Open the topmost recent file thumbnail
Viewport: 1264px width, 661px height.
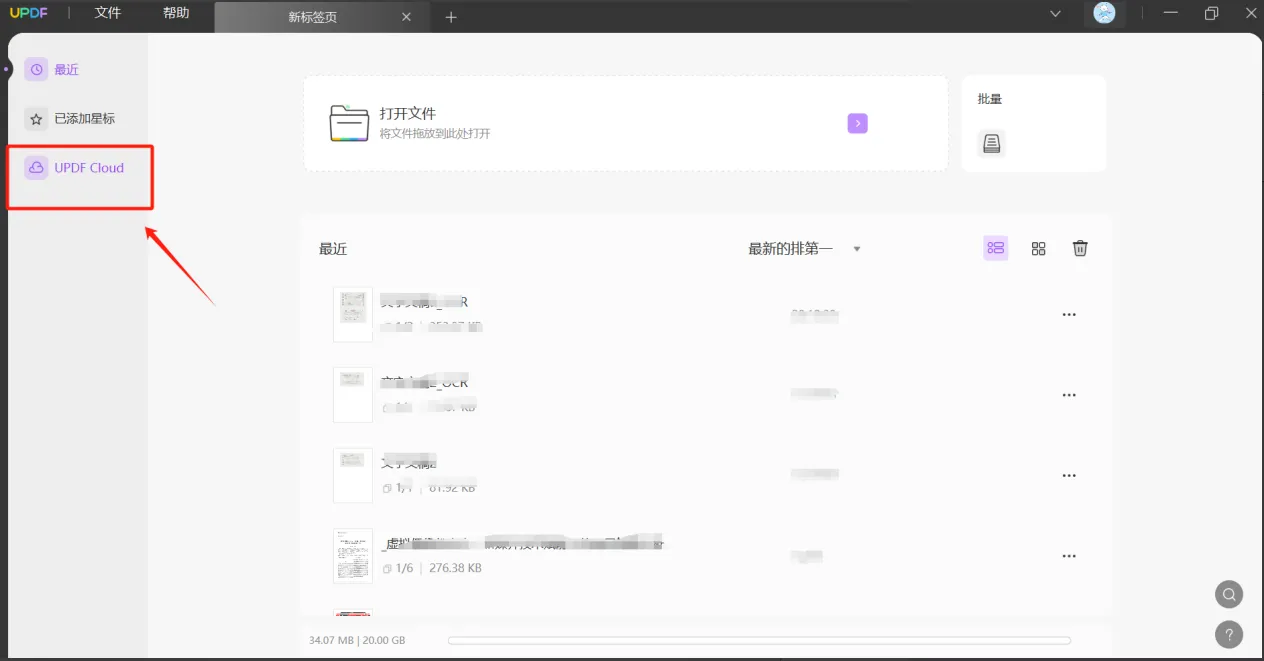coord(353,314)
